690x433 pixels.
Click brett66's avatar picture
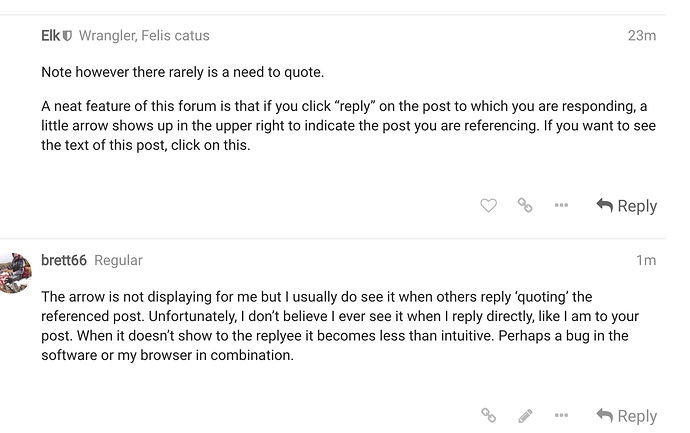pos(15,273)
